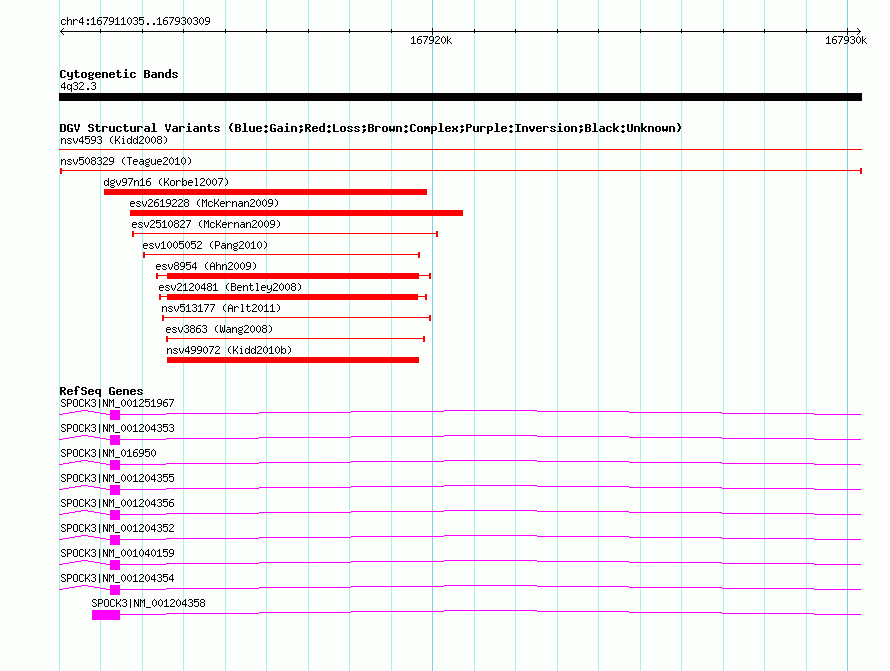Click the exon box of NM_001204352

tap(115, 540)
